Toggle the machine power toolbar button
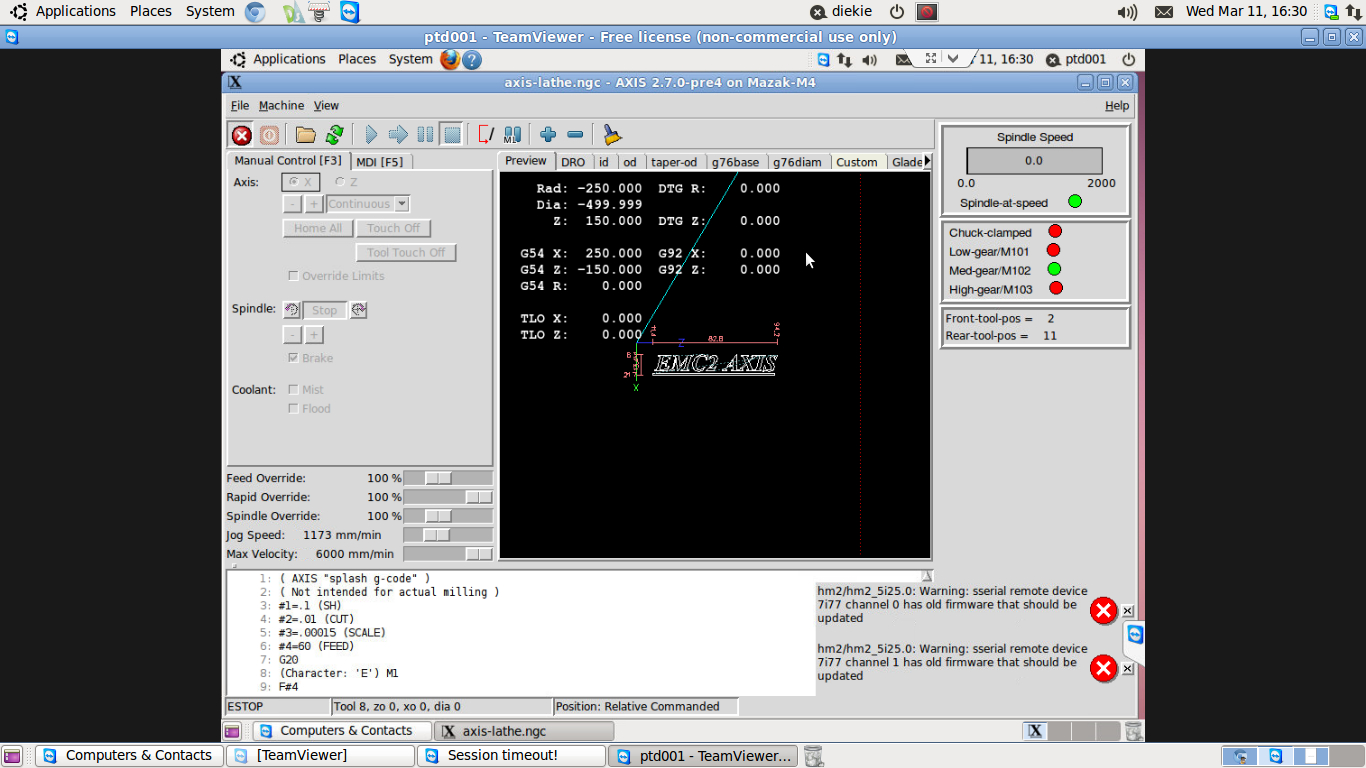This screenshot has height=768, width=1366. pyautogui.click(x=269, y=135)
